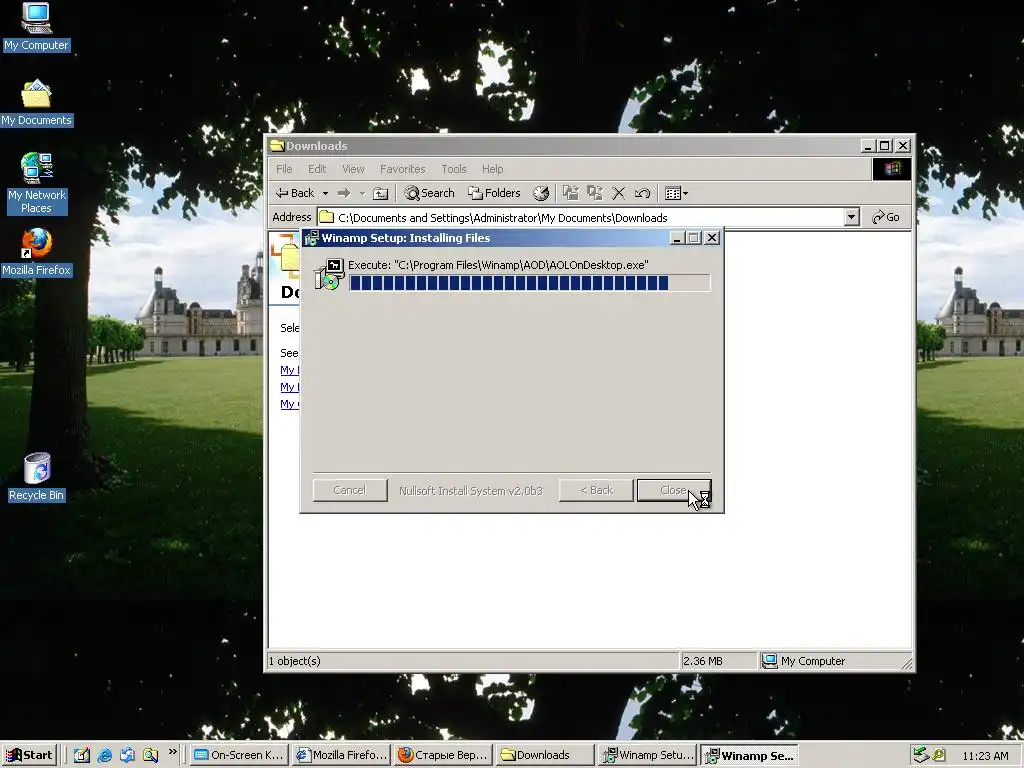This screenshot has width=1024, height=768.
Task: Click the Delete X icon in toolbar
Action: pyautogui.click(x=618, y=193)
